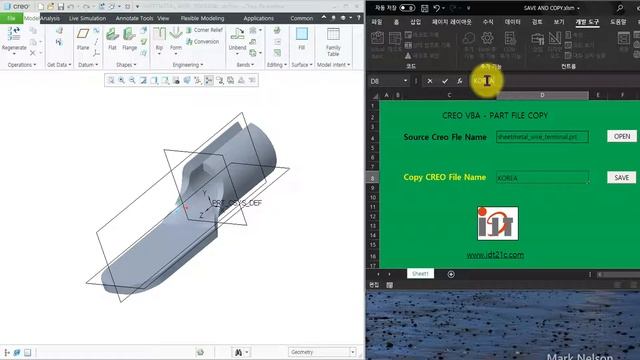The height and width of the screenshot is (360, 640).
Task: Open the 삽입 tab in Excel
Action: (416, 22)
